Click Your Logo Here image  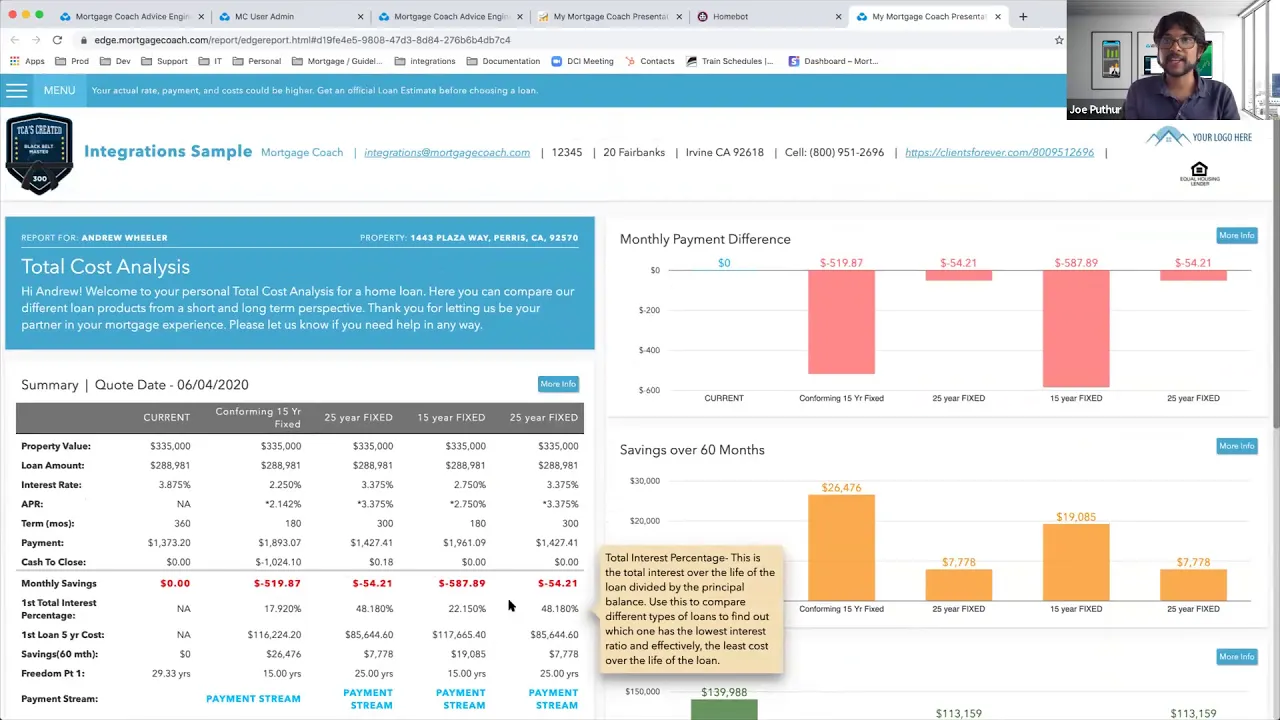[x=1199, y=137]
